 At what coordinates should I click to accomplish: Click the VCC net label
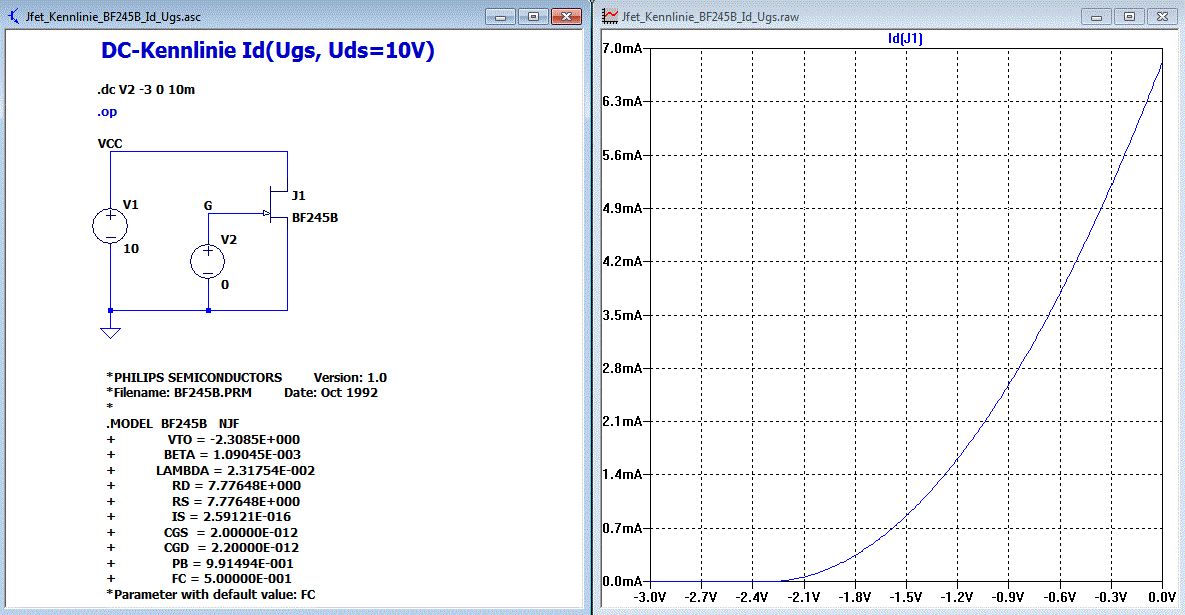point(110,144)
